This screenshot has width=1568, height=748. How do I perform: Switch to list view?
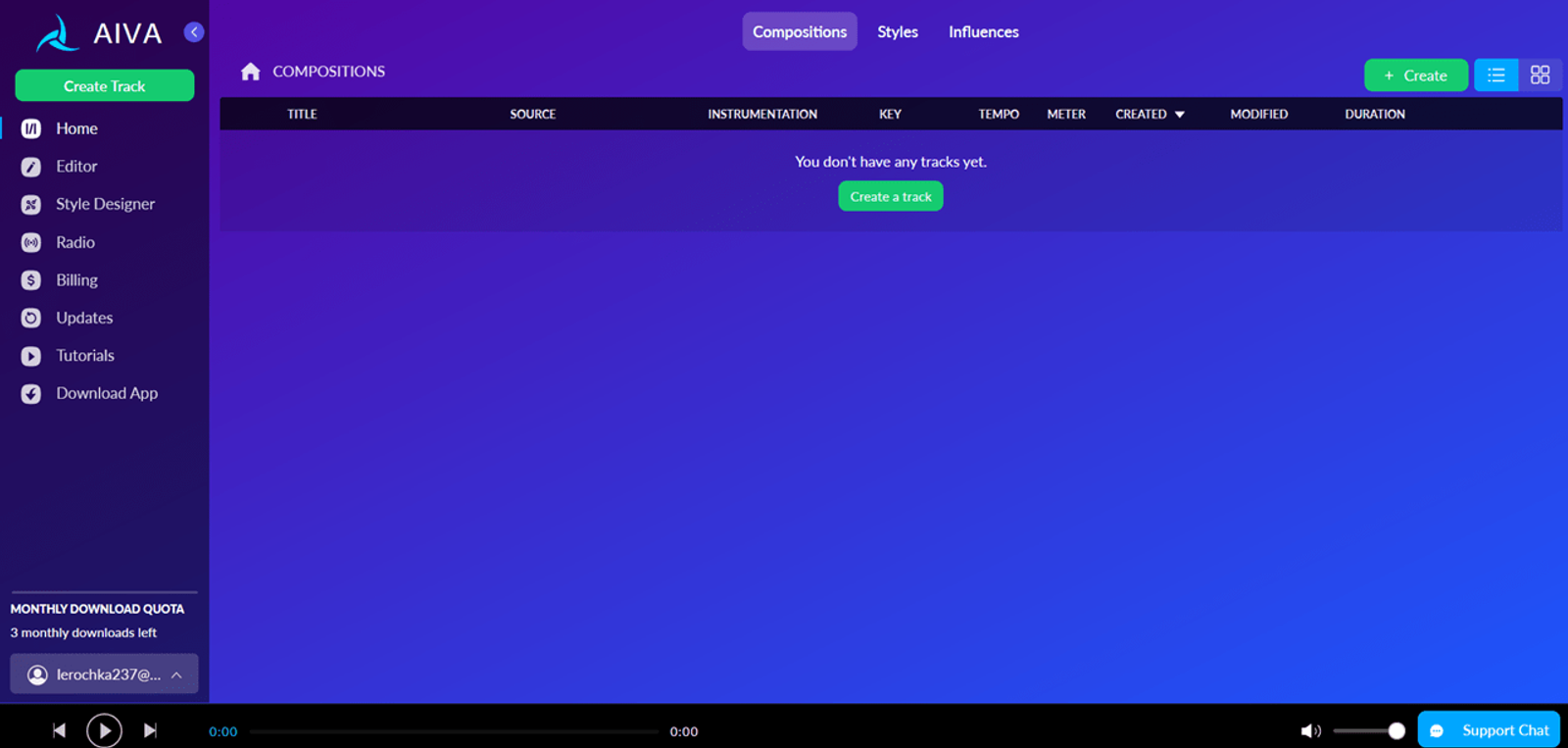(x=1496, y=75)
